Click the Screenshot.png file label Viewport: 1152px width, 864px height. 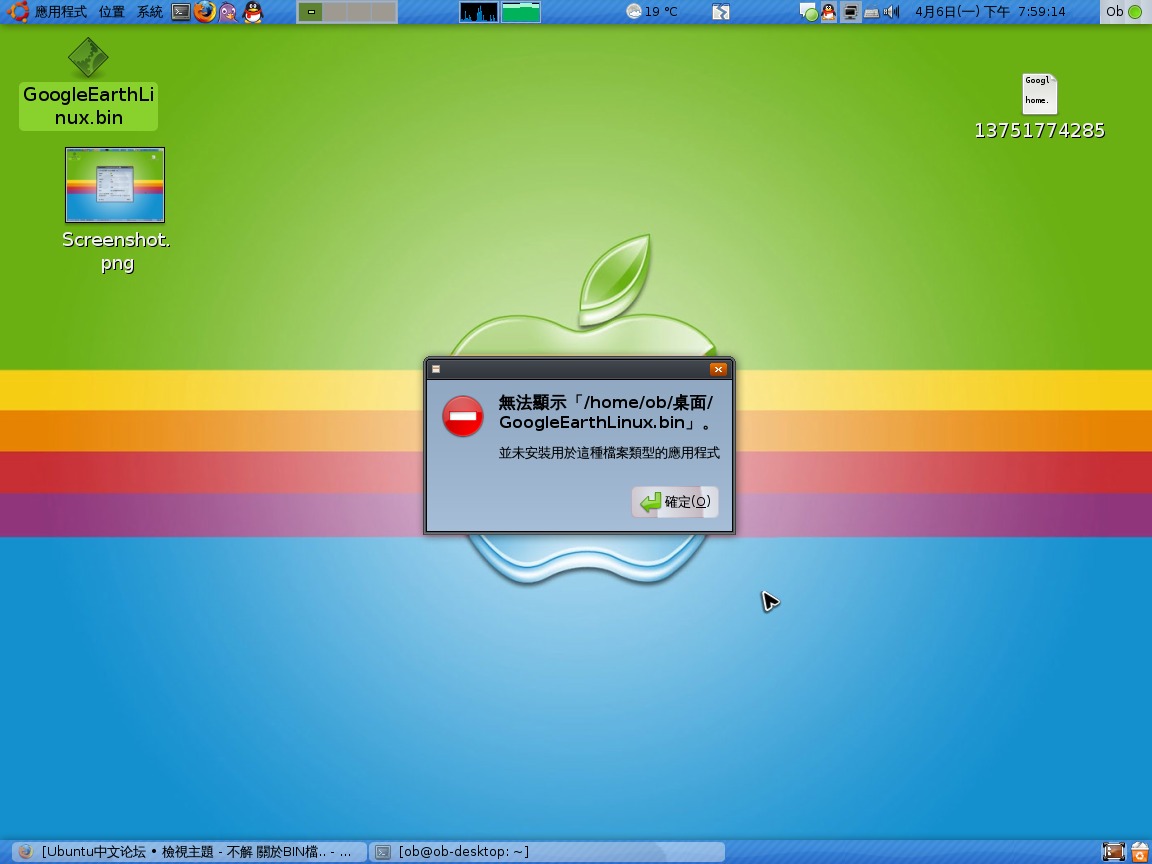point(116,251)
